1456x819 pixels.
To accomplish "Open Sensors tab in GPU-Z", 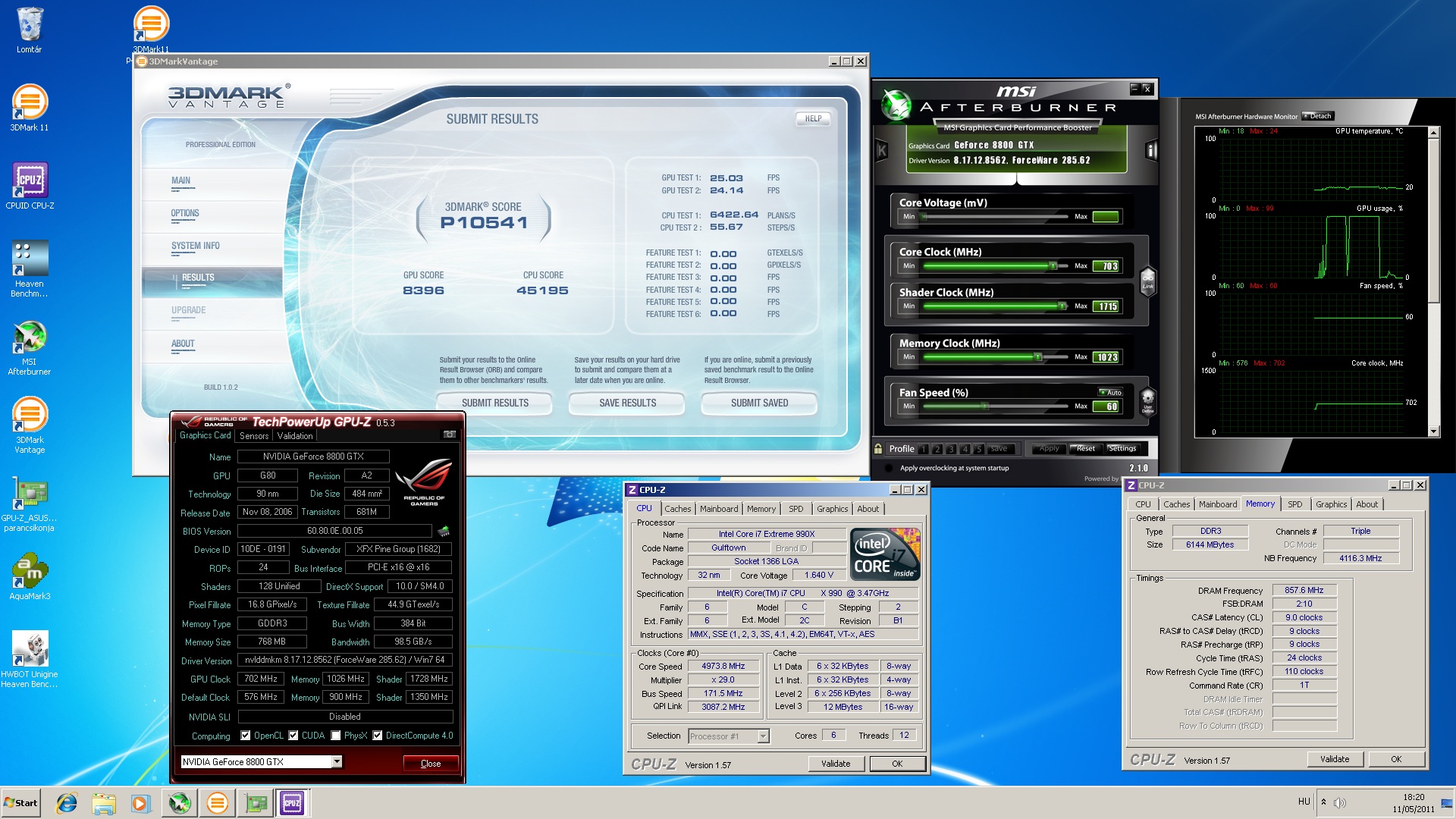I will tap(254, 436).
